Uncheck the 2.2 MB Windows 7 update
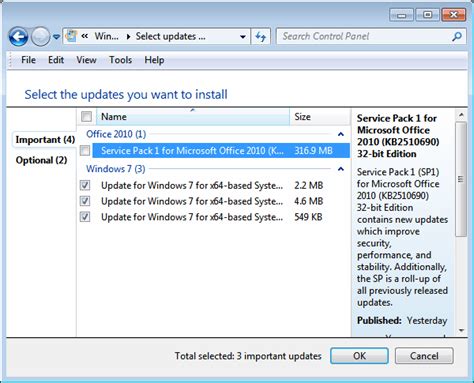 (85, 185)
